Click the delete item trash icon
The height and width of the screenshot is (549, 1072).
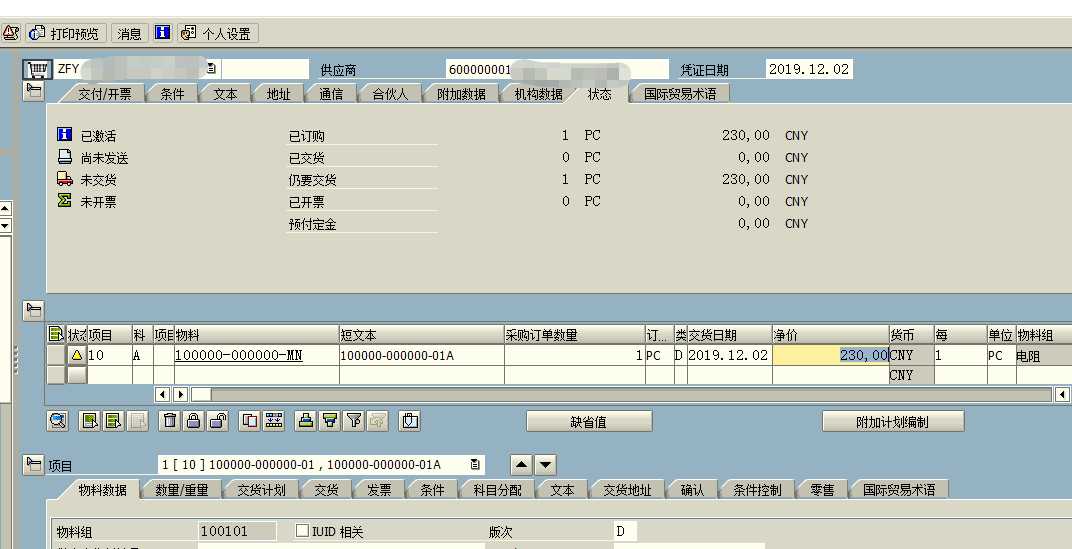[x=170, y=420]
